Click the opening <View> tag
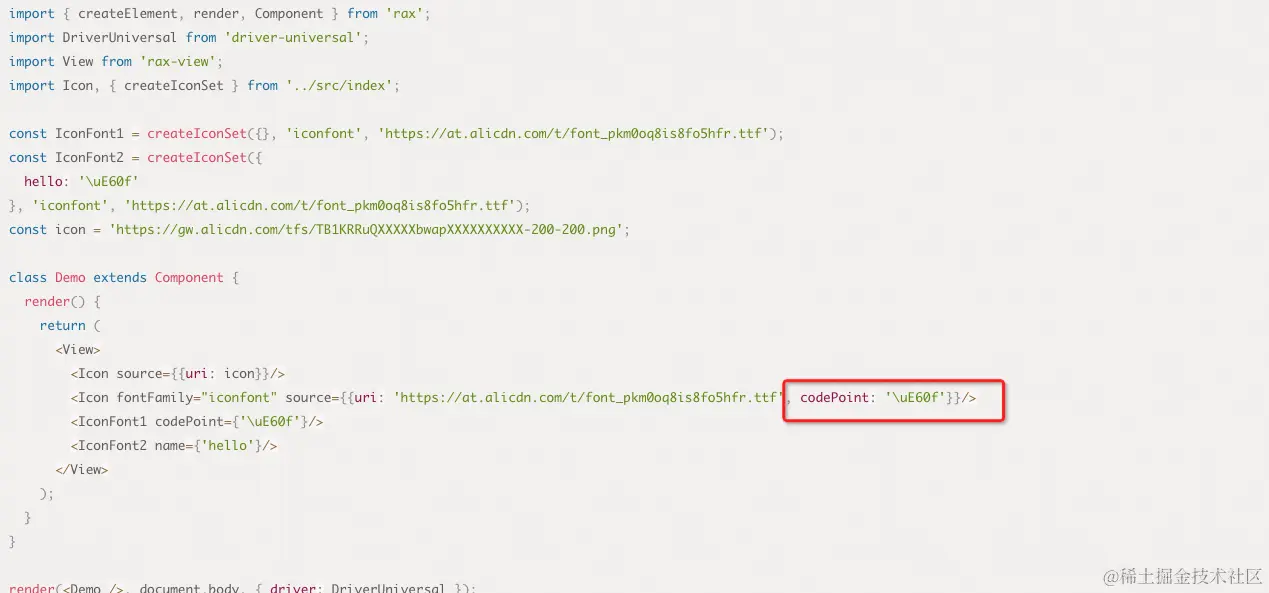Image resolution: width=1269 pixels, height=593 pixels. tap(78, 350)
